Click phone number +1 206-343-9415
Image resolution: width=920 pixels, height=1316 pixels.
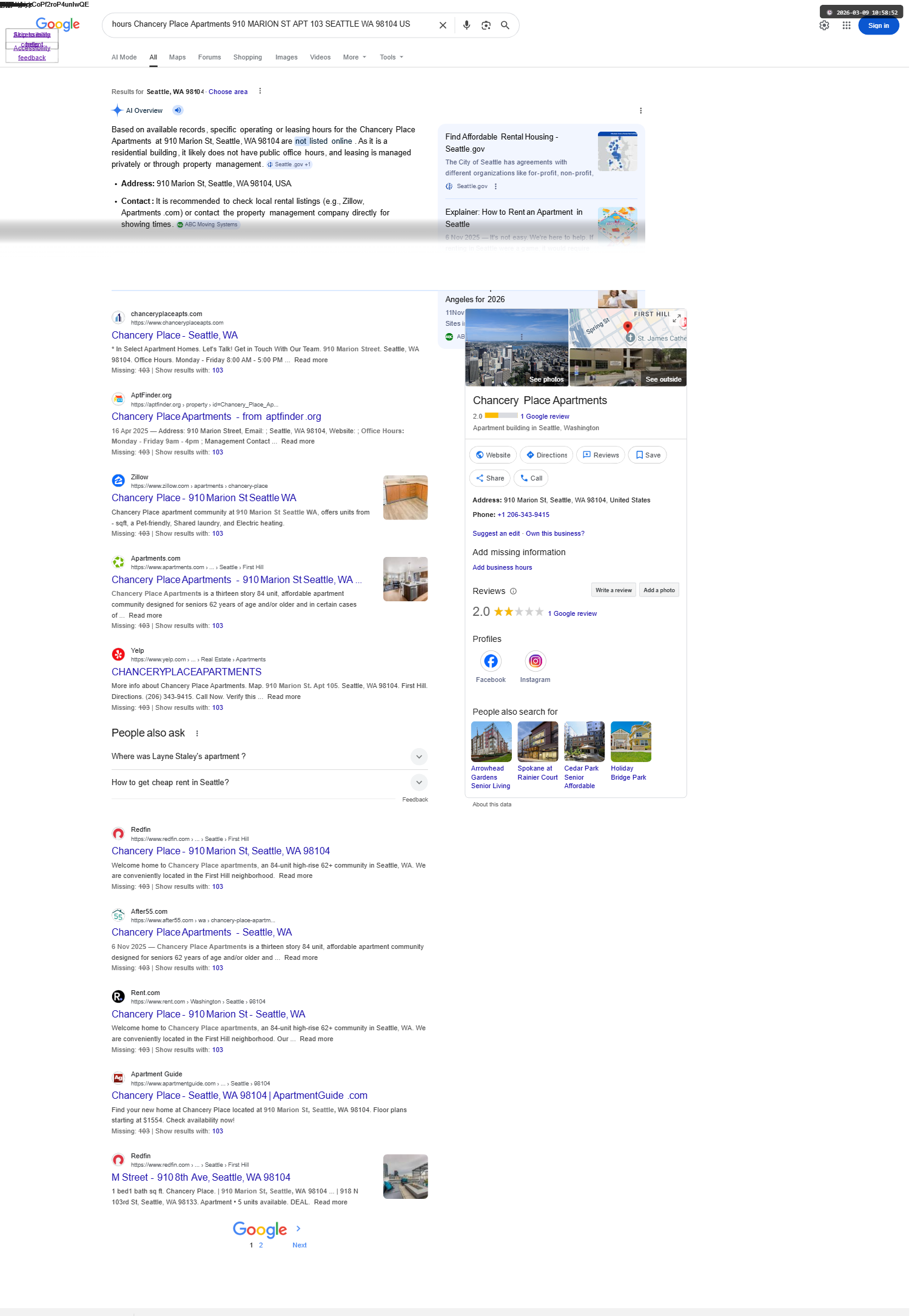(523, 515)
